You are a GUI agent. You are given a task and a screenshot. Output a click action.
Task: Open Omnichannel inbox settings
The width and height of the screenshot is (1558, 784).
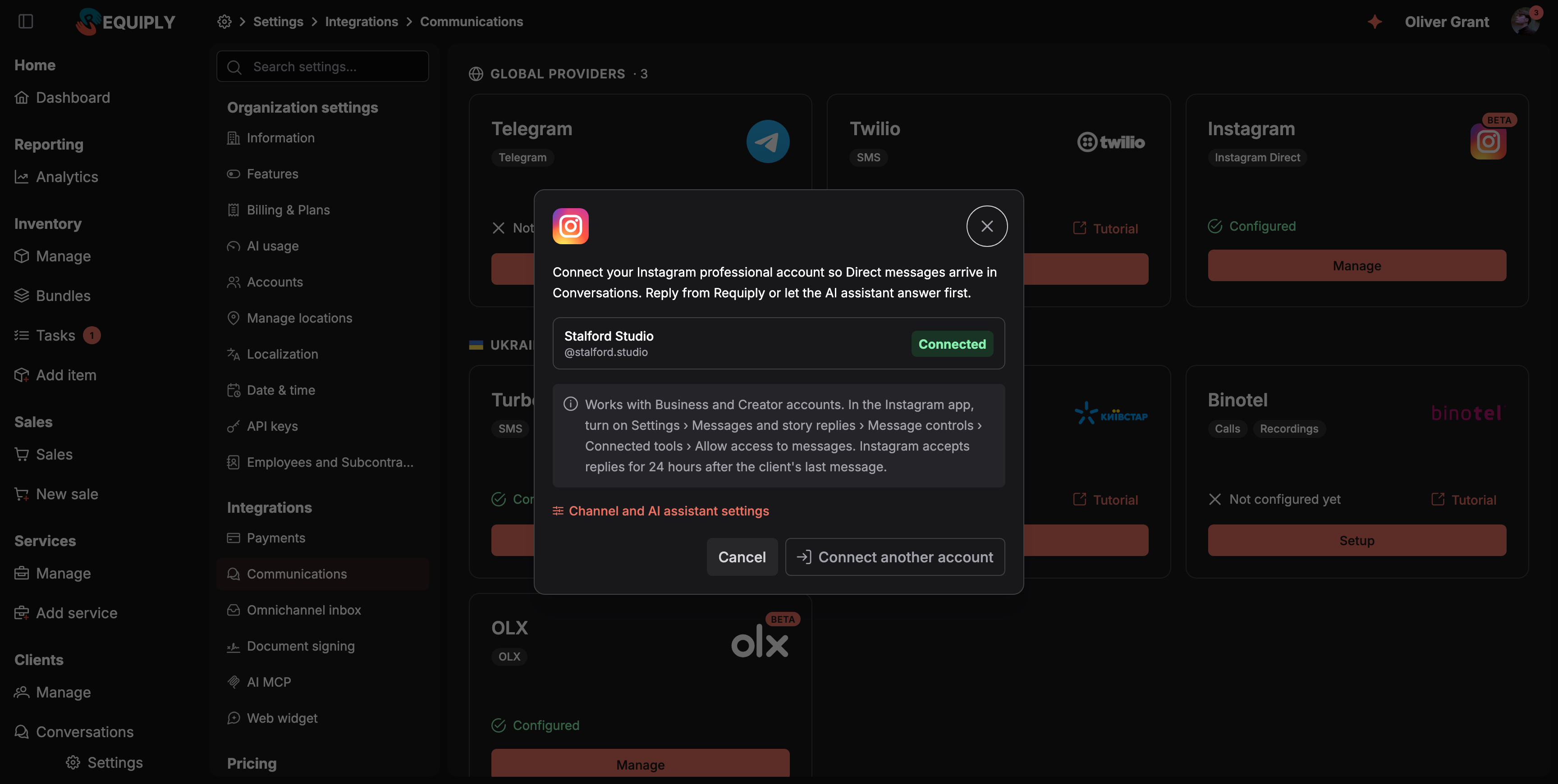[322, 610]
